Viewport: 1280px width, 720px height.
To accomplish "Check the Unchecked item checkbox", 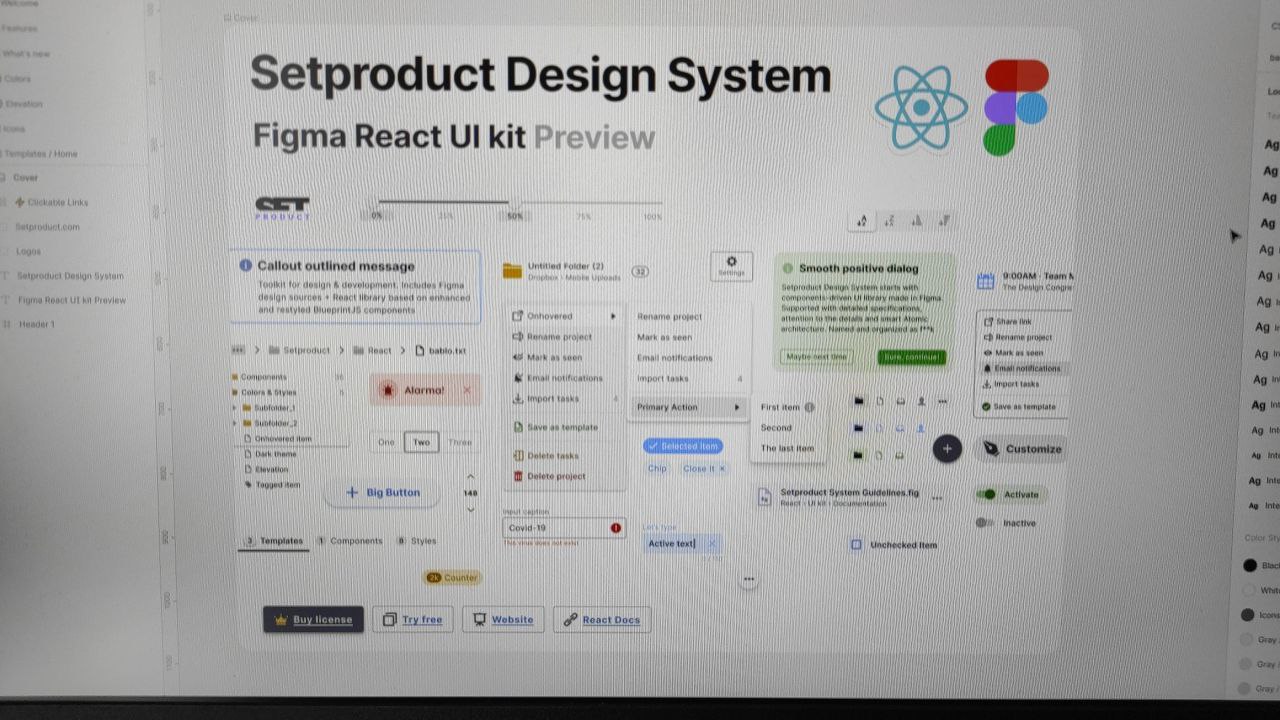I will (x=856, y=545).
